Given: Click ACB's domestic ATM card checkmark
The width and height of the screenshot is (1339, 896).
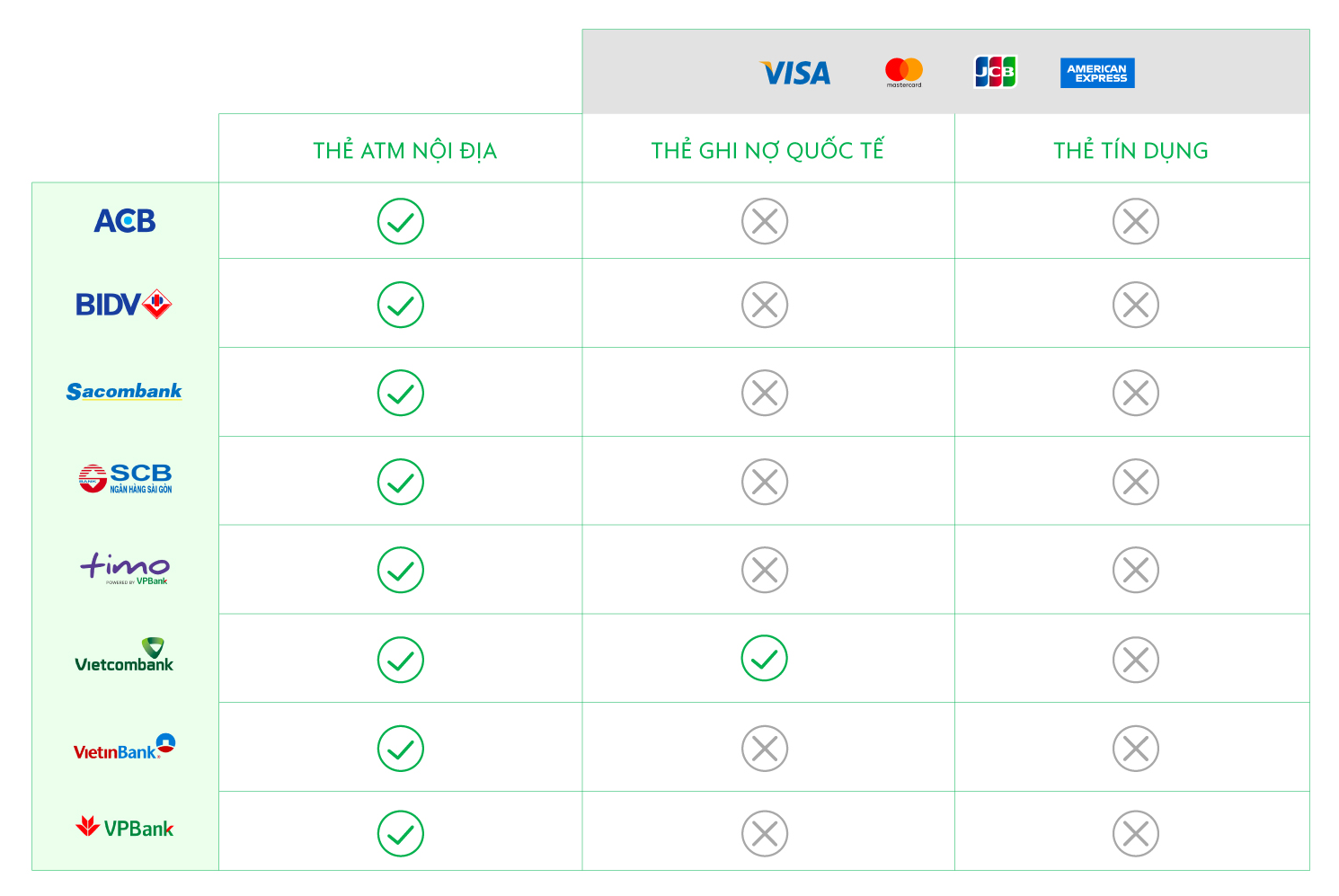Looking at the screenshot, I should click(400, 221).
